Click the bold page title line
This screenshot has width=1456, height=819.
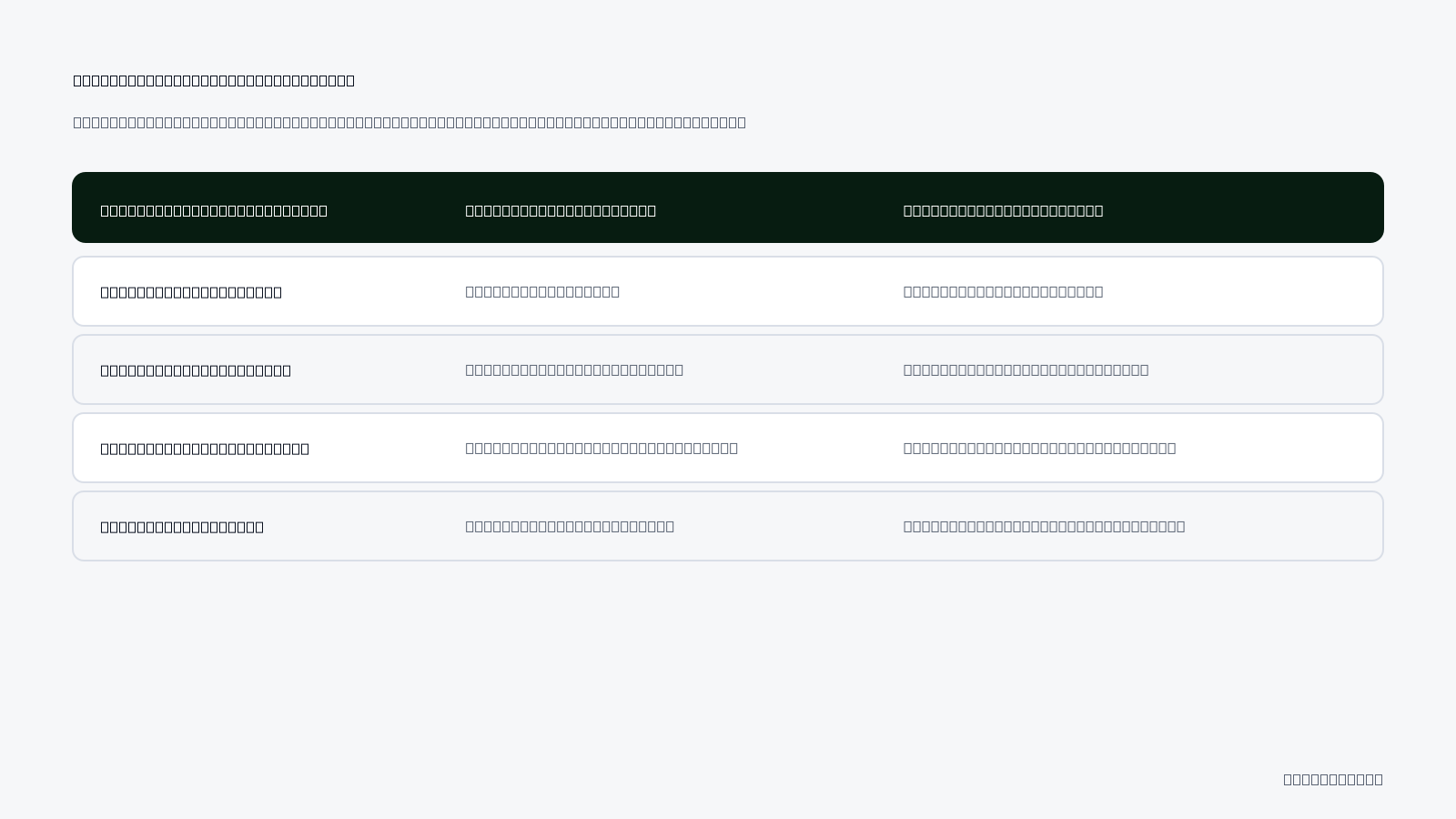pyautogui.click(x=214, y=80)
